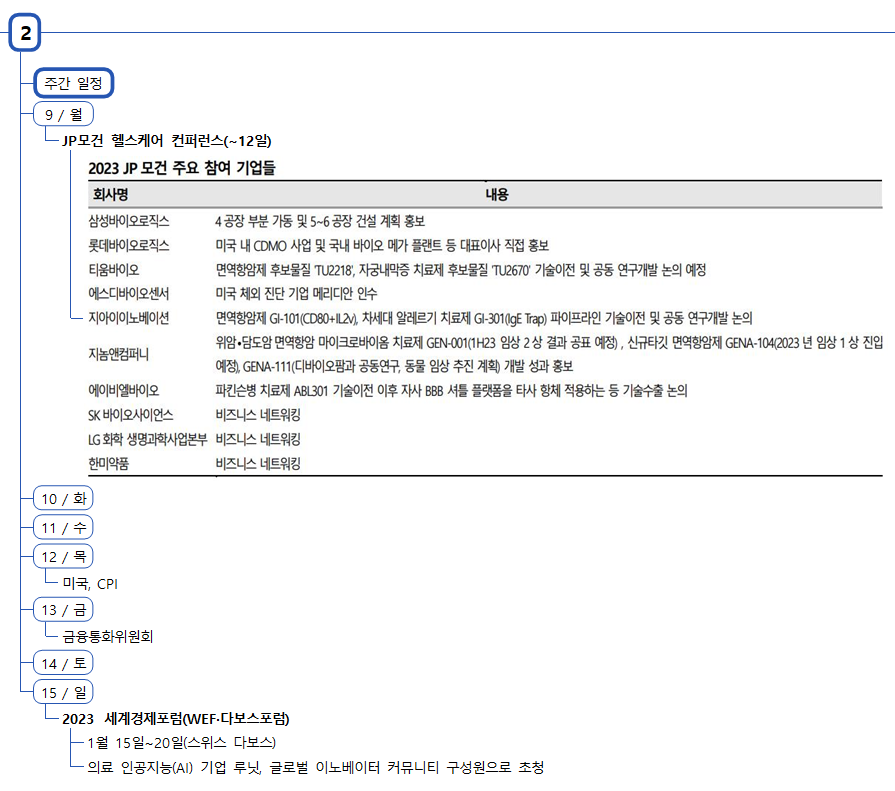Click the 메리디안 인수 description
The image size is (895, 791).
[296, 293]
